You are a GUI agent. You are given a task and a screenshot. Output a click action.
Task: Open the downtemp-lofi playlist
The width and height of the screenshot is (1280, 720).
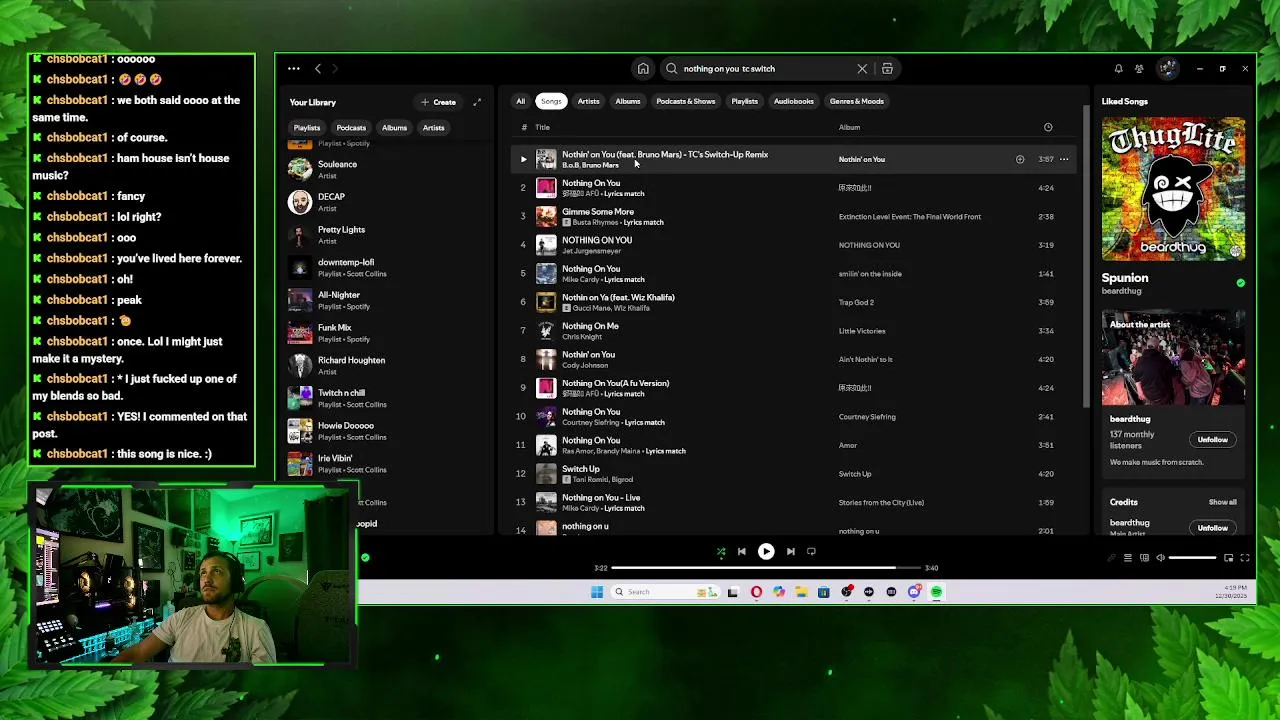point(385,267)
